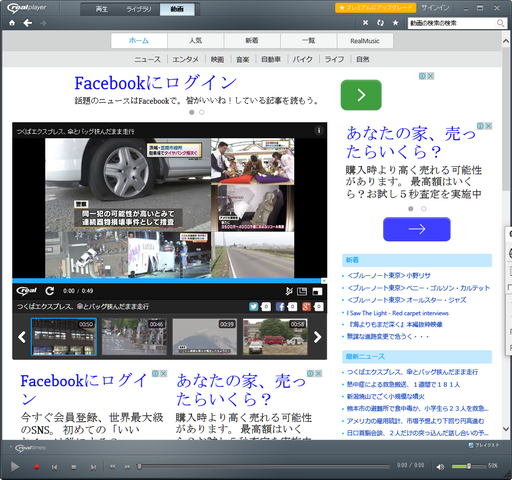This screenshot has width=512, height=480.
Task: Open the RealMusic tab
Action: click(x=365, y=41)
